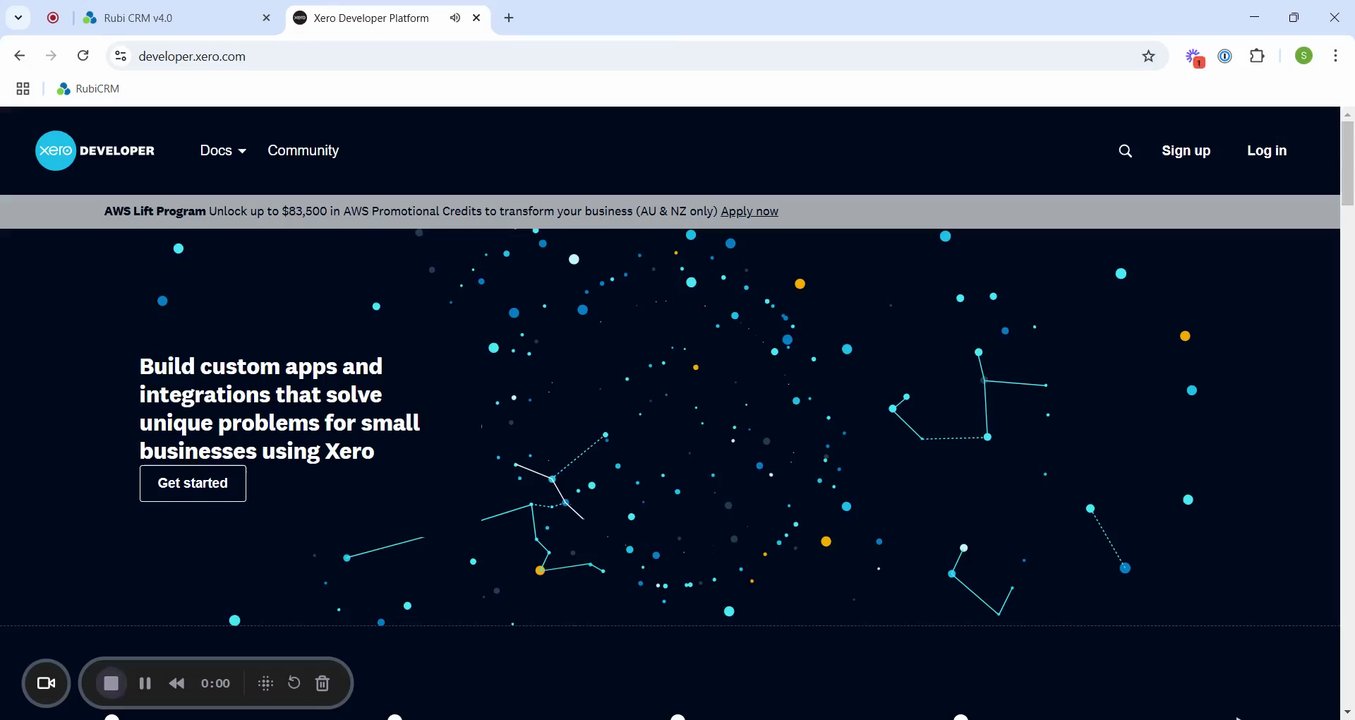The width and height of the screenshot is (1355, 720).
Task: Click the Sign up link
Action: [1186, 151]
